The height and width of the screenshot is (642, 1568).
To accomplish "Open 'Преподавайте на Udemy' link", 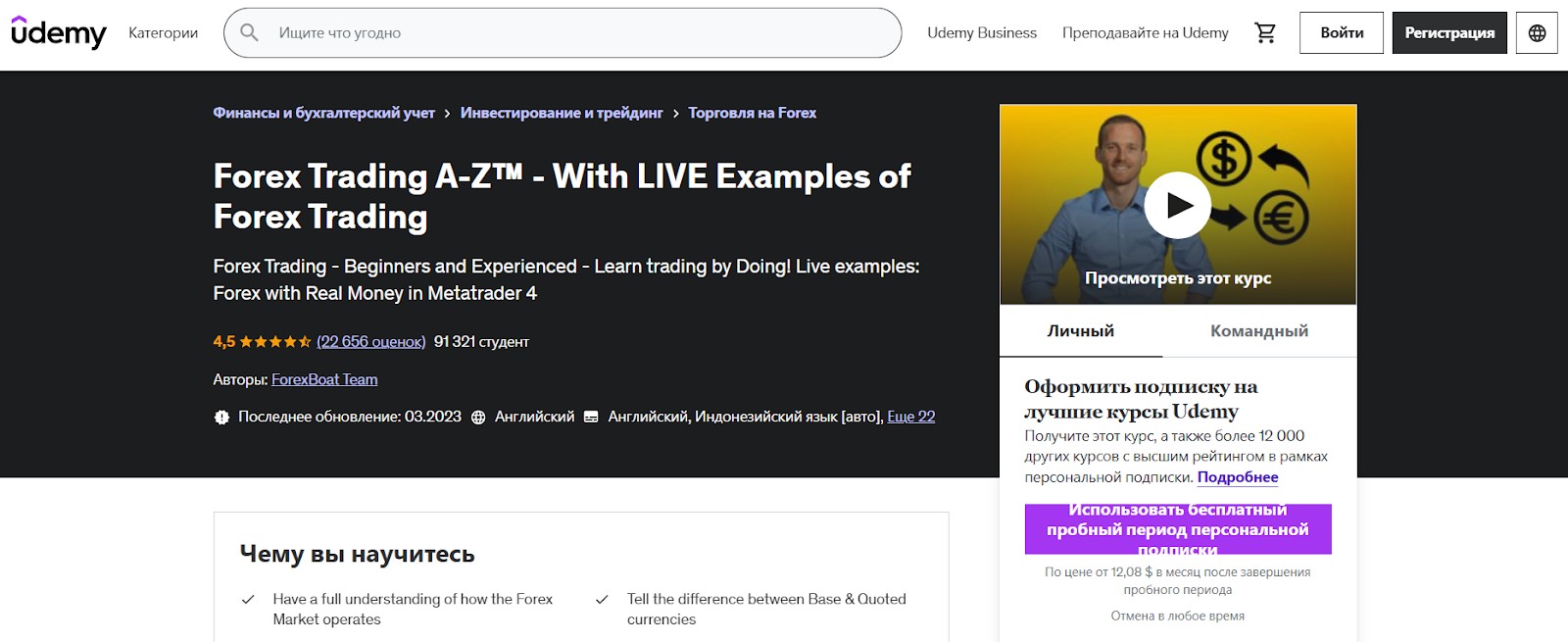I will (x=1145, y=32).
